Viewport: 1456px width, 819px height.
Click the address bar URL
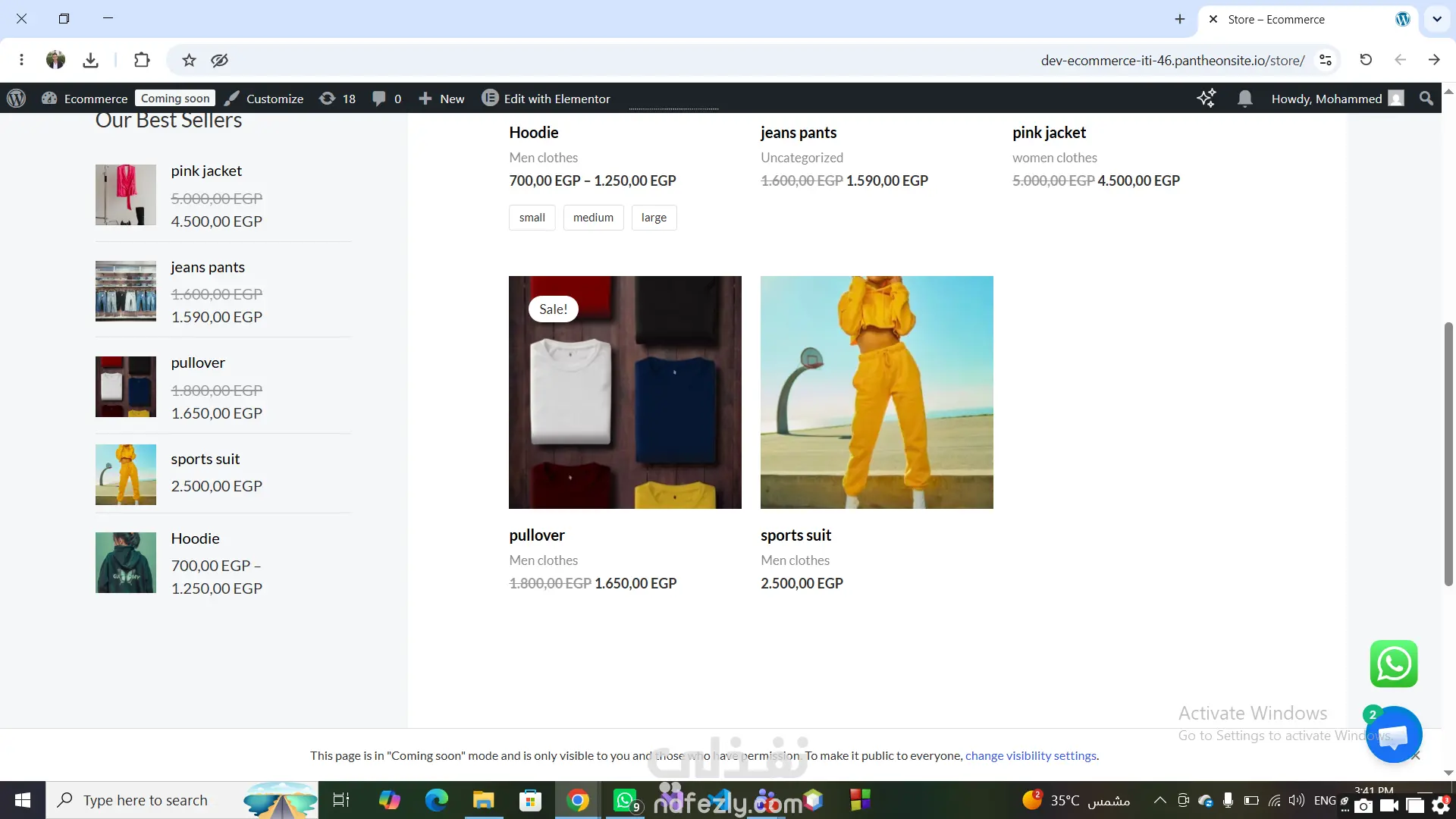(x=1172, y=60)
